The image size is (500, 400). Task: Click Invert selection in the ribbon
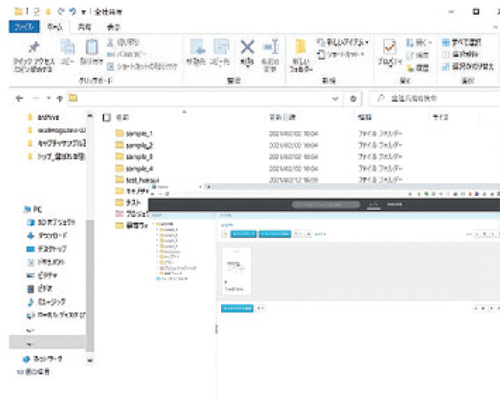[467, 67]
